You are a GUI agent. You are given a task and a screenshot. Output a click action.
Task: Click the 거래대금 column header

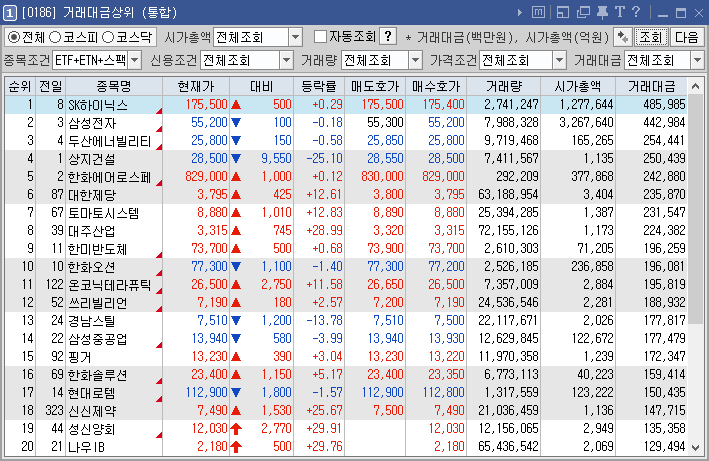[652, 86]
